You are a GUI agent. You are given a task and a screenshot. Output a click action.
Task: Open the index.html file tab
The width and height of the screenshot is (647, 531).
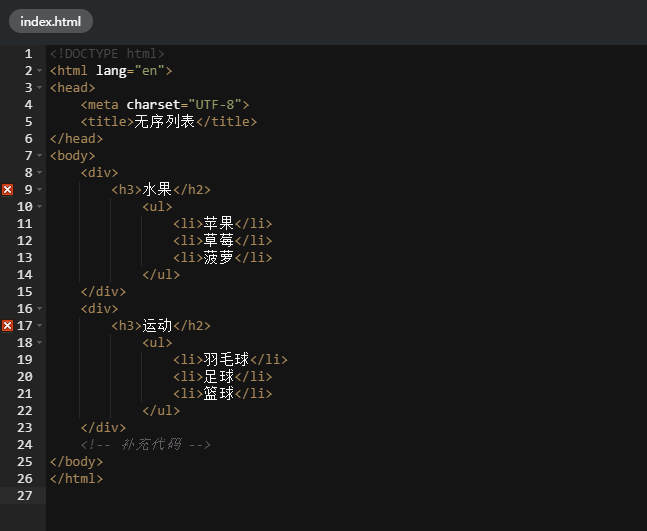pos(51,21)
